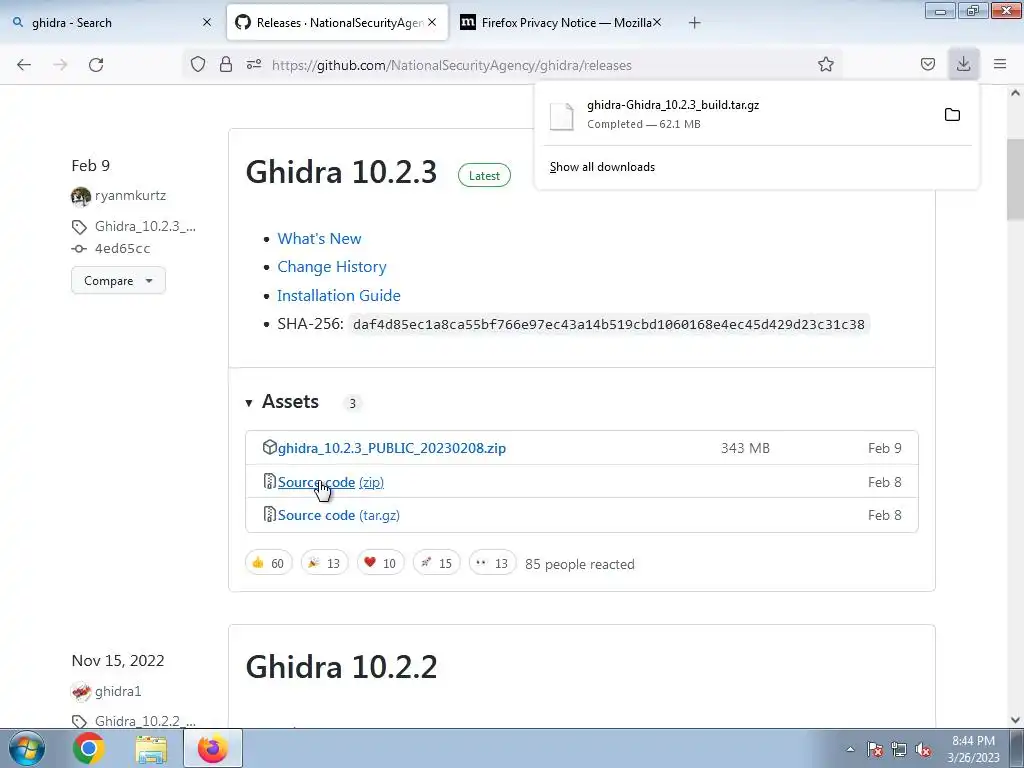Screen dimensions: 1024x768
Task: Show downloaded file in folder icon
Action: pyautogui.click(x=952, y=115)
